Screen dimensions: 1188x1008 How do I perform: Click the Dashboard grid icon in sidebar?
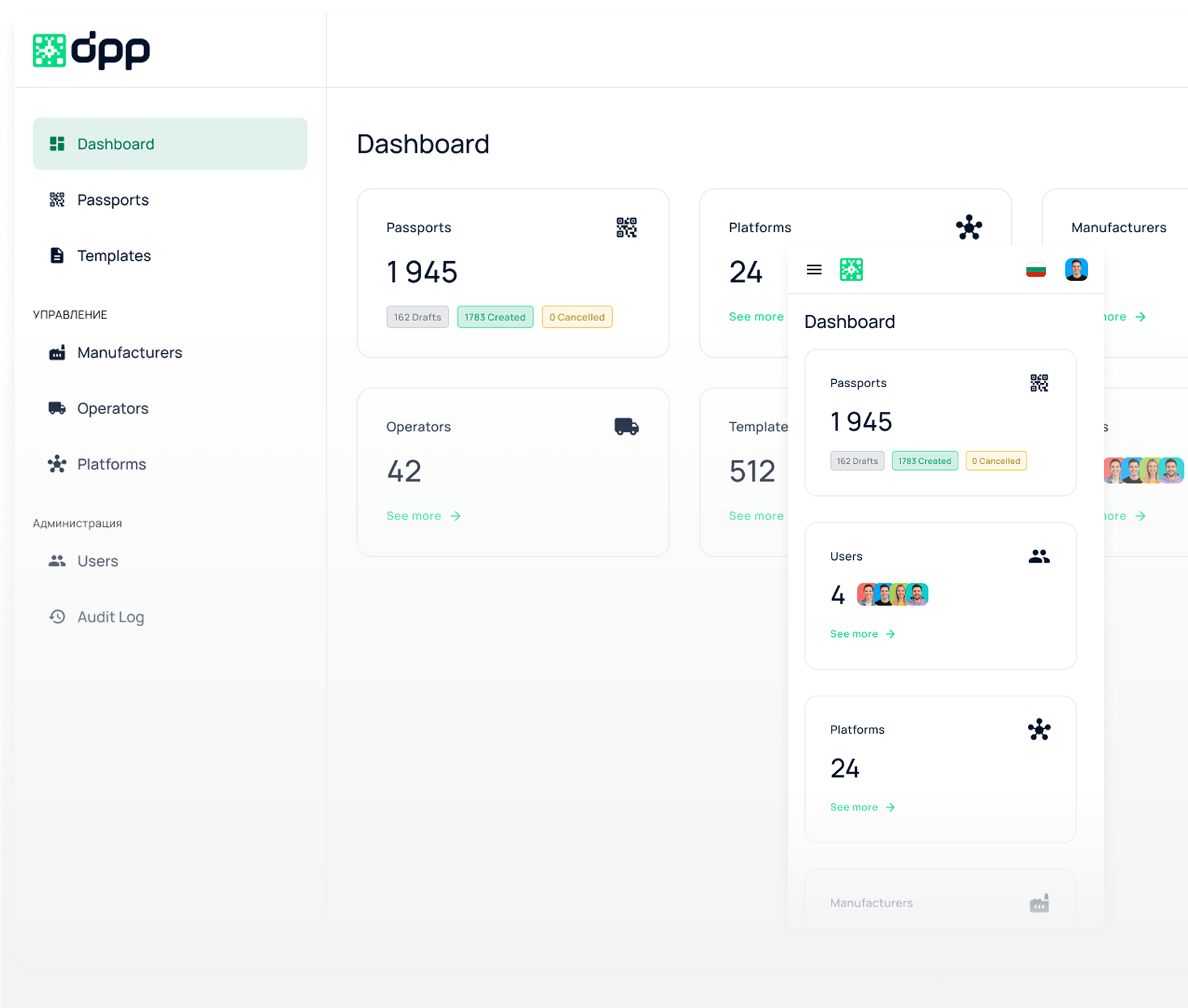click(57, 144)
